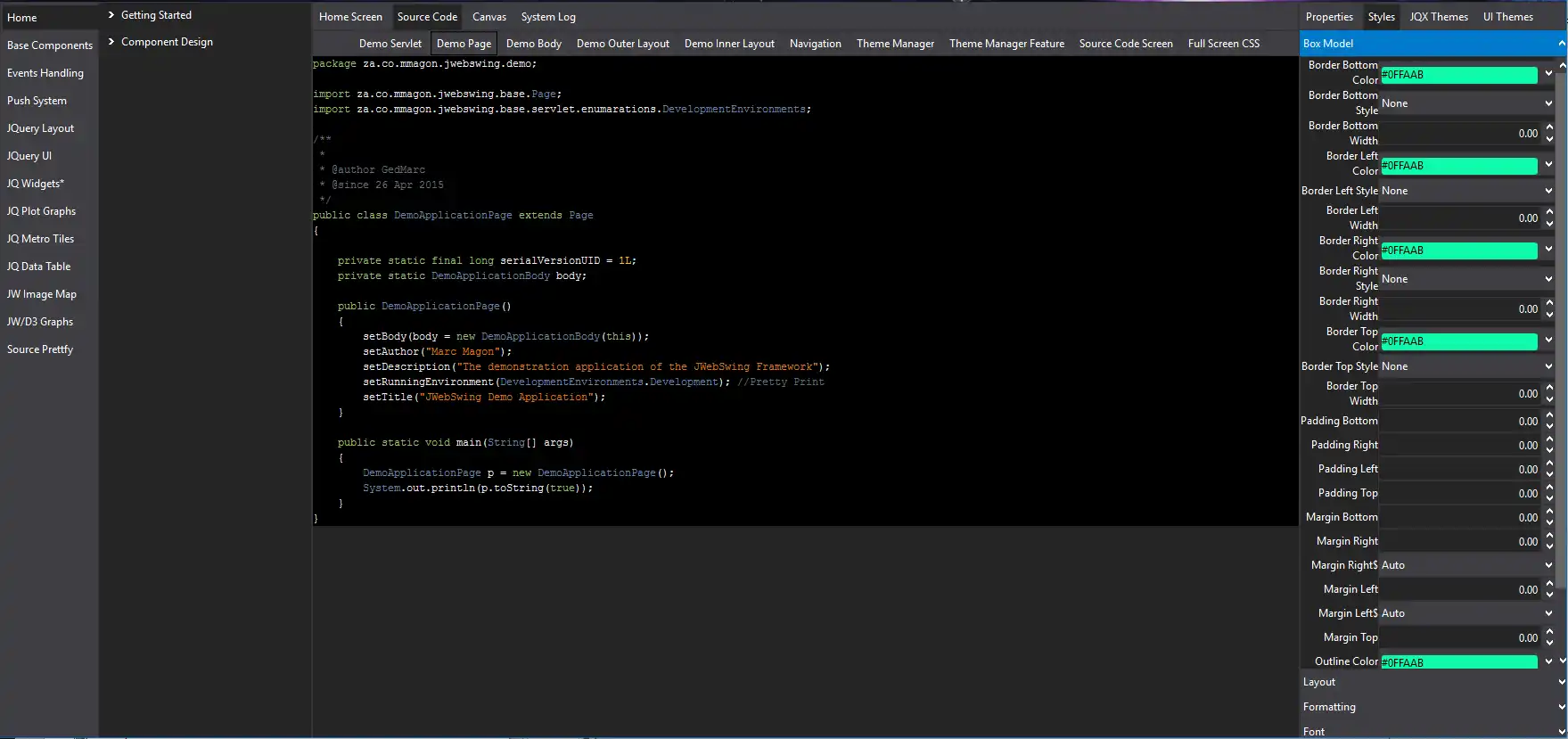Increase Border Bottom Width with up arrow
This screenshot has width=1568, height=739.
click(x=1549, y=127)
